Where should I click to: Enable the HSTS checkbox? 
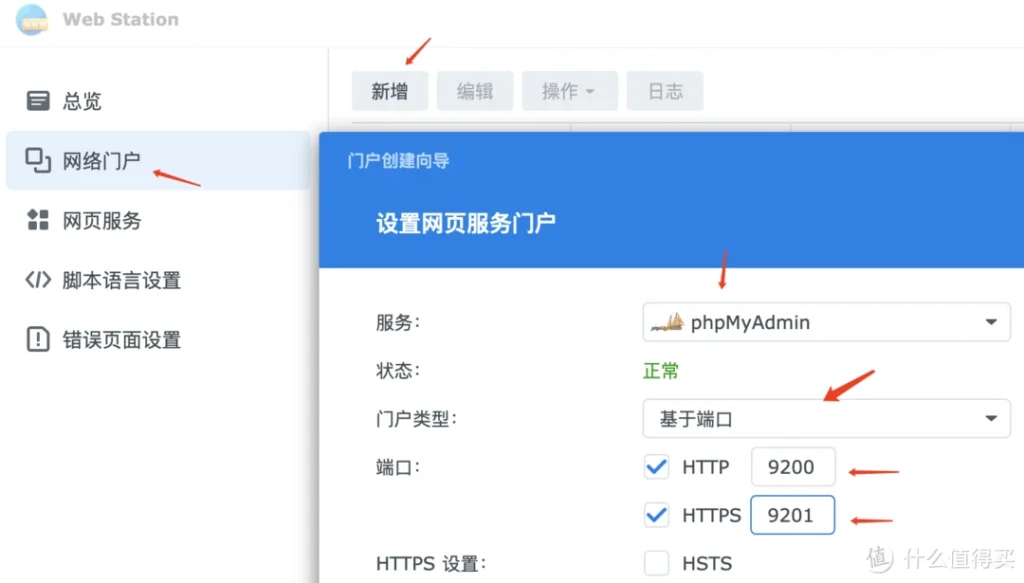coord(657,563)
